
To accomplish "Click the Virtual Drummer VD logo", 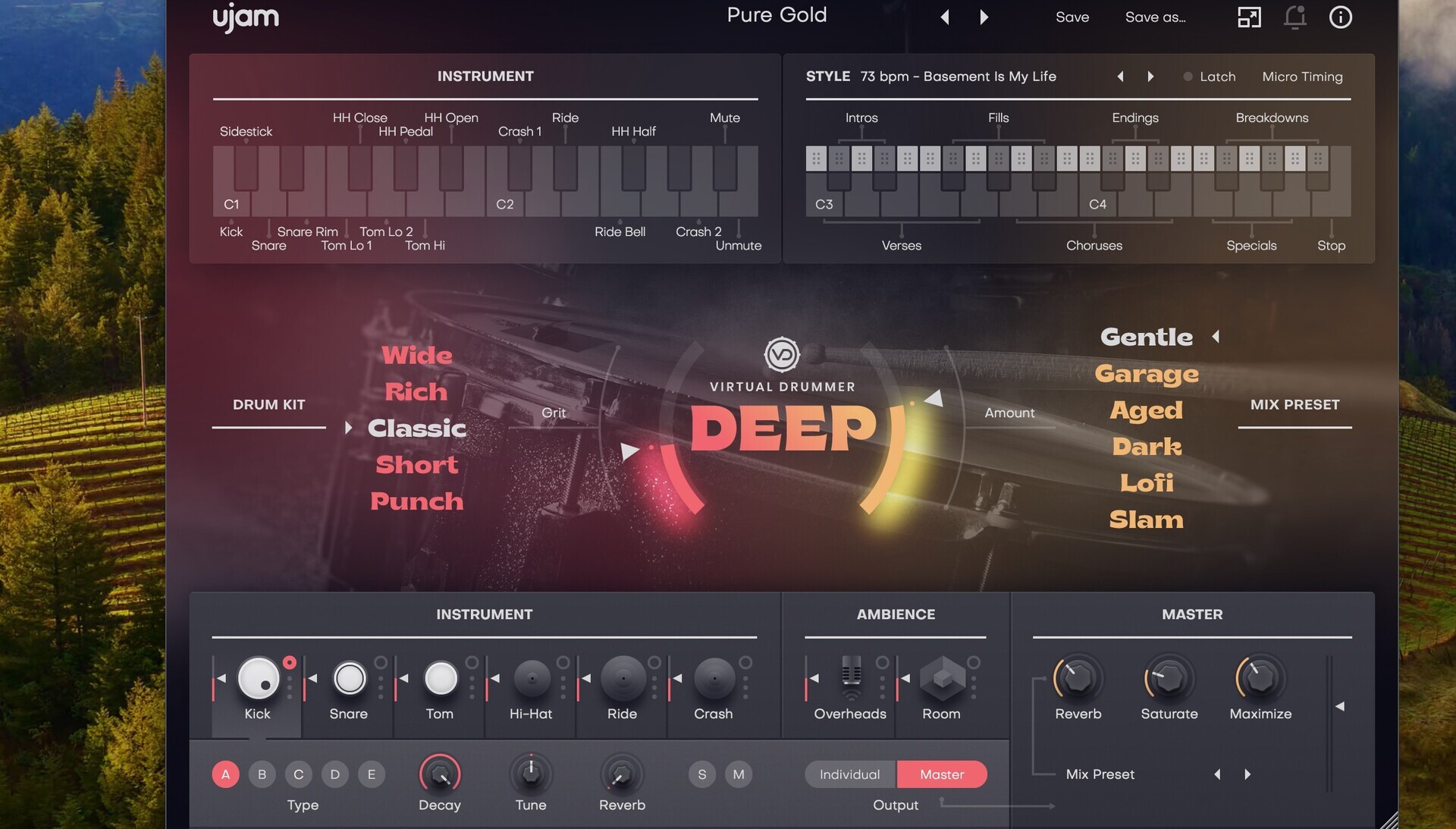I will point(782,354).
